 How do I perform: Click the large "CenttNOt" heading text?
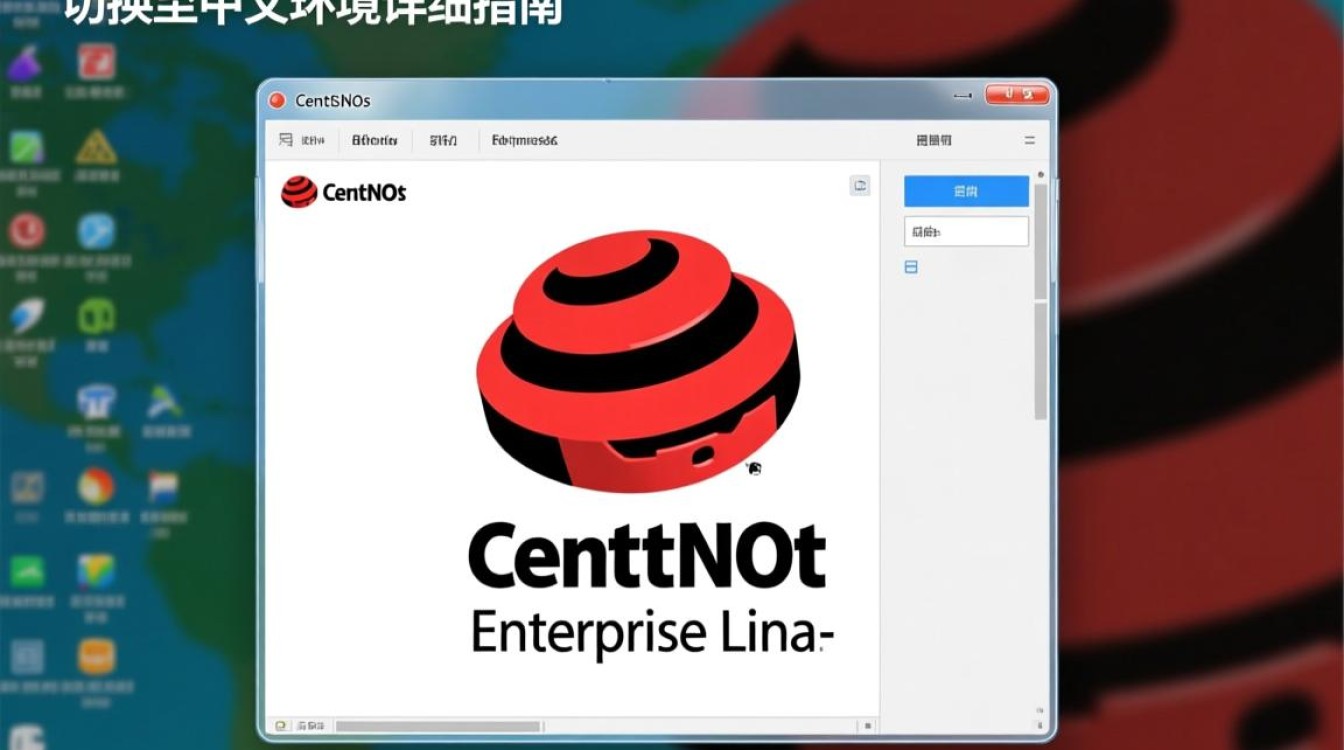[647, 556]
